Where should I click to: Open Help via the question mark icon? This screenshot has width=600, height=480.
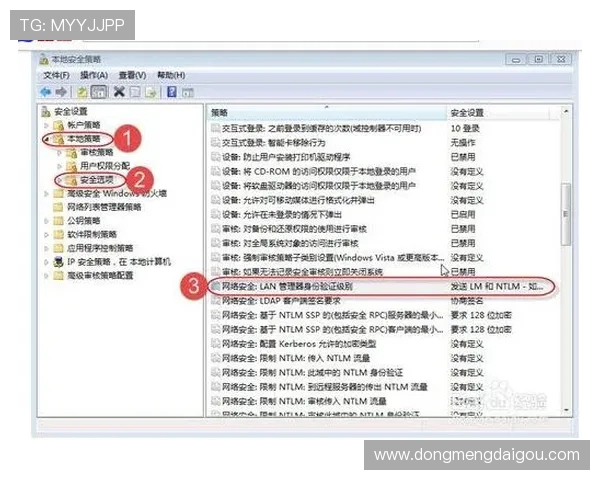coord(172,92)
